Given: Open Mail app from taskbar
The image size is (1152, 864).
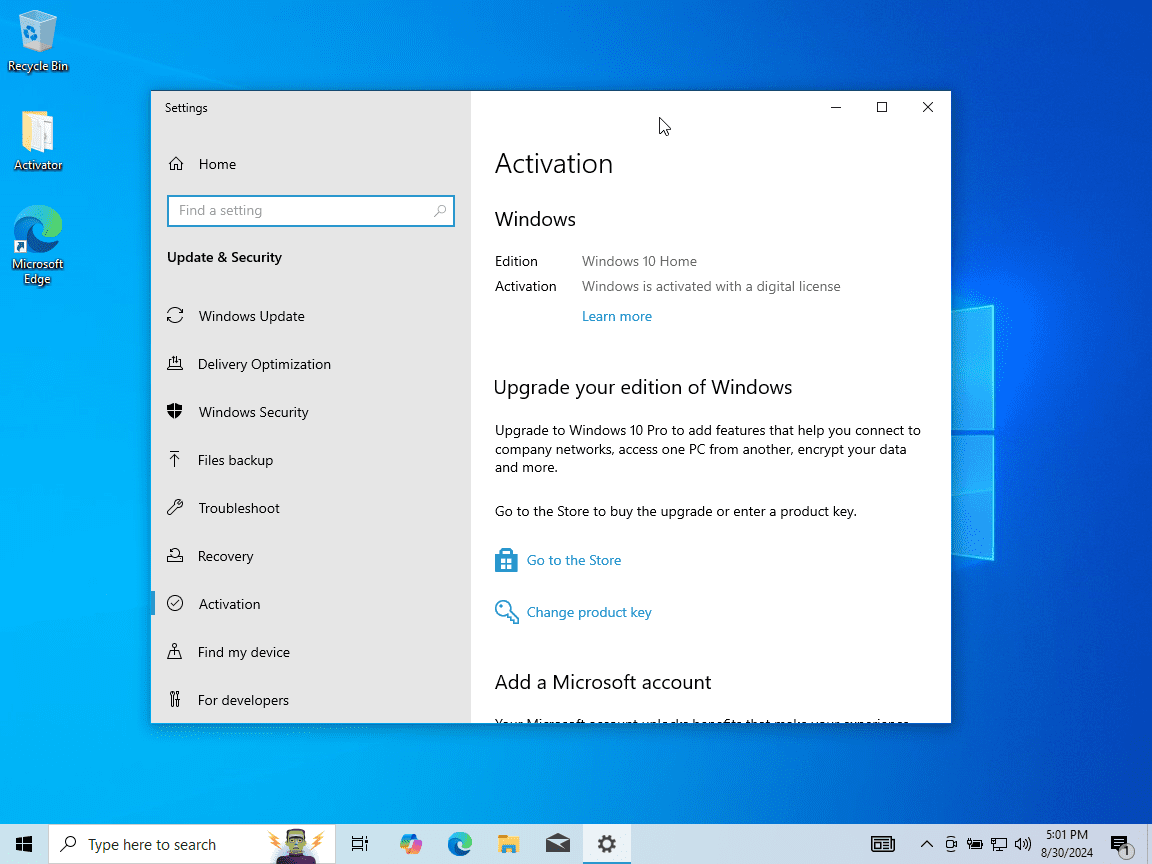Looking at the screenshot, I should (558, 844).
